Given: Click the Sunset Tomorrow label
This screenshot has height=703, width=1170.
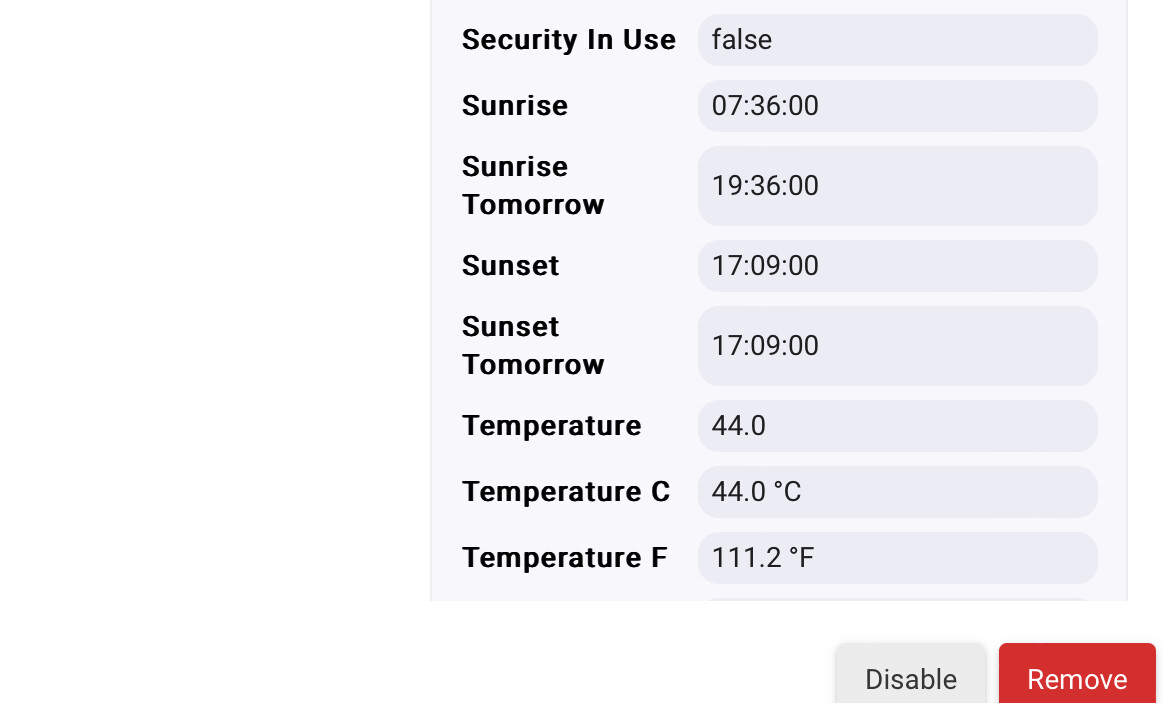Looking at the screenshot, I should [533, 346].
